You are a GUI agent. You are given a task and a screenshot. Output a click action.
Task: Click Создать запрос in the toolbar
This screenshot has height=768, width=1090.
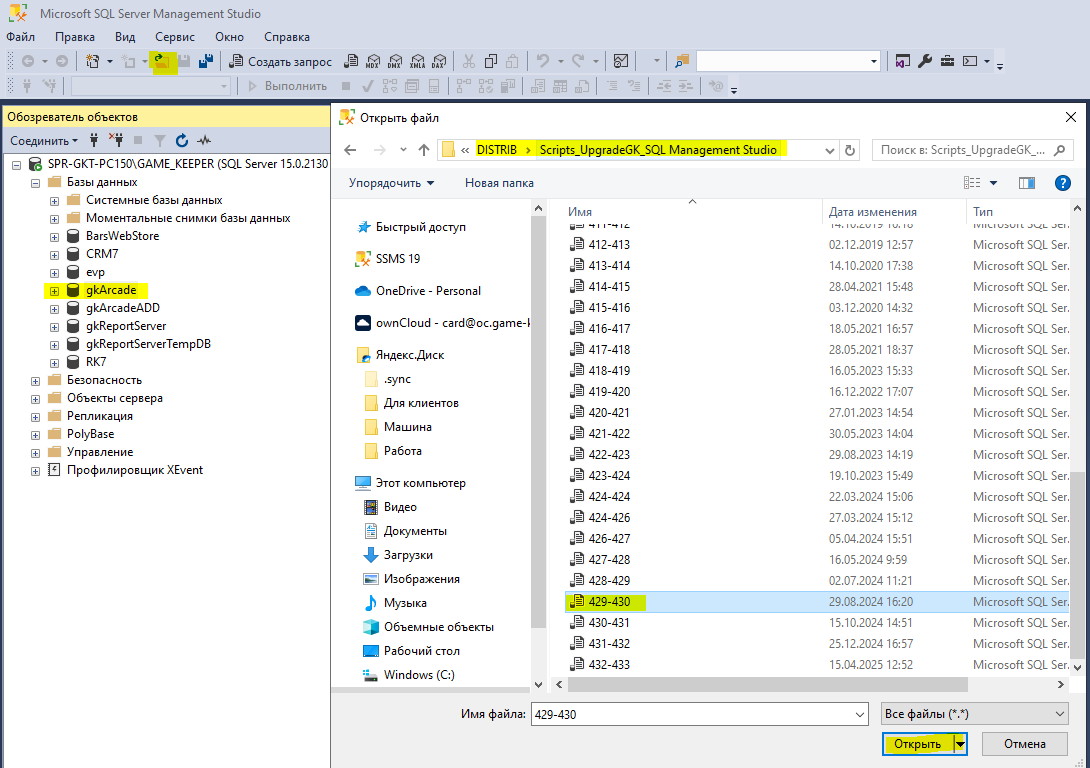pos(281,61)
